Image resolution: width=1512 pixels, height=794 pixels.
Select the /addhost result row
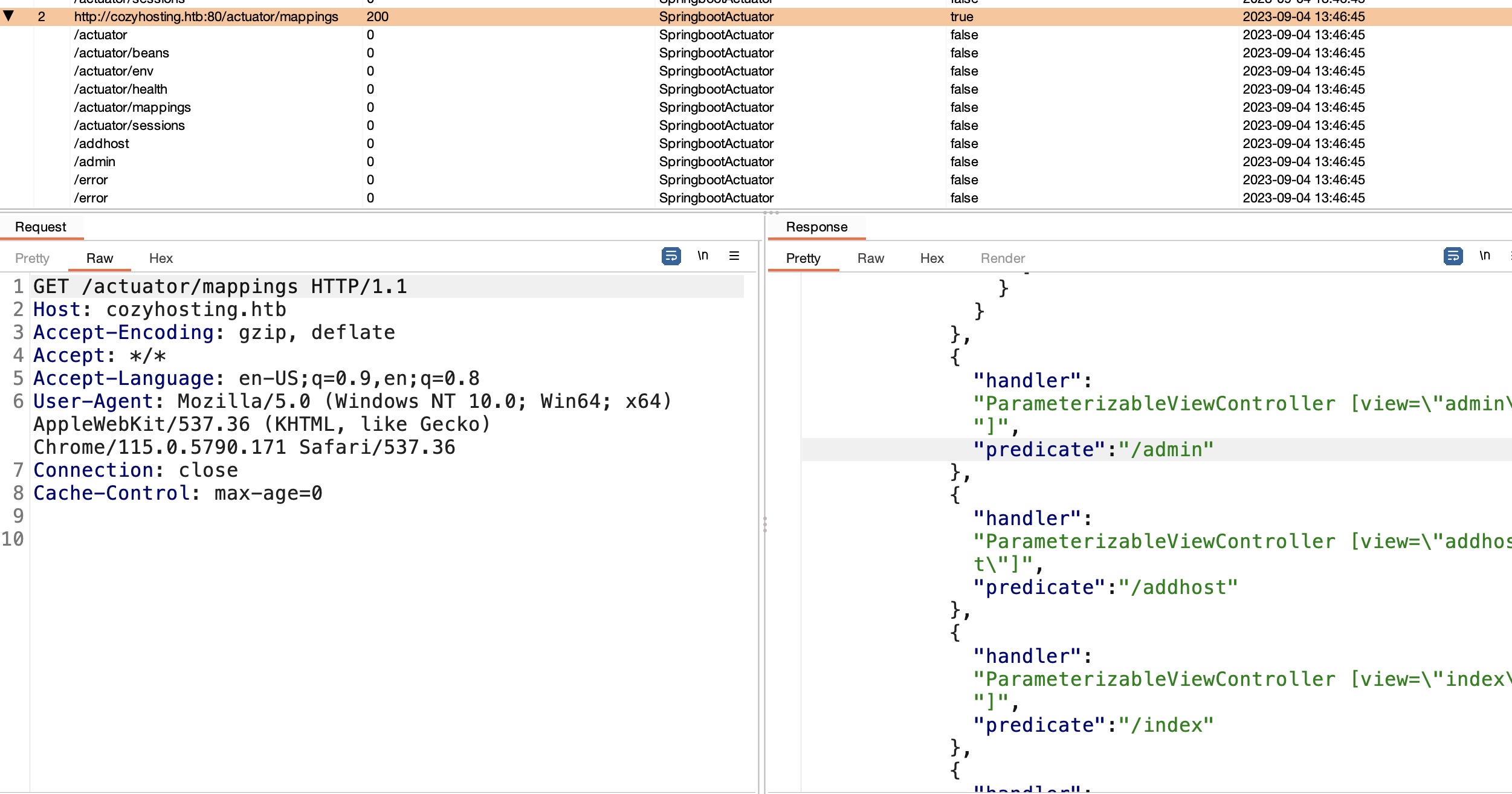coord(102,144)
